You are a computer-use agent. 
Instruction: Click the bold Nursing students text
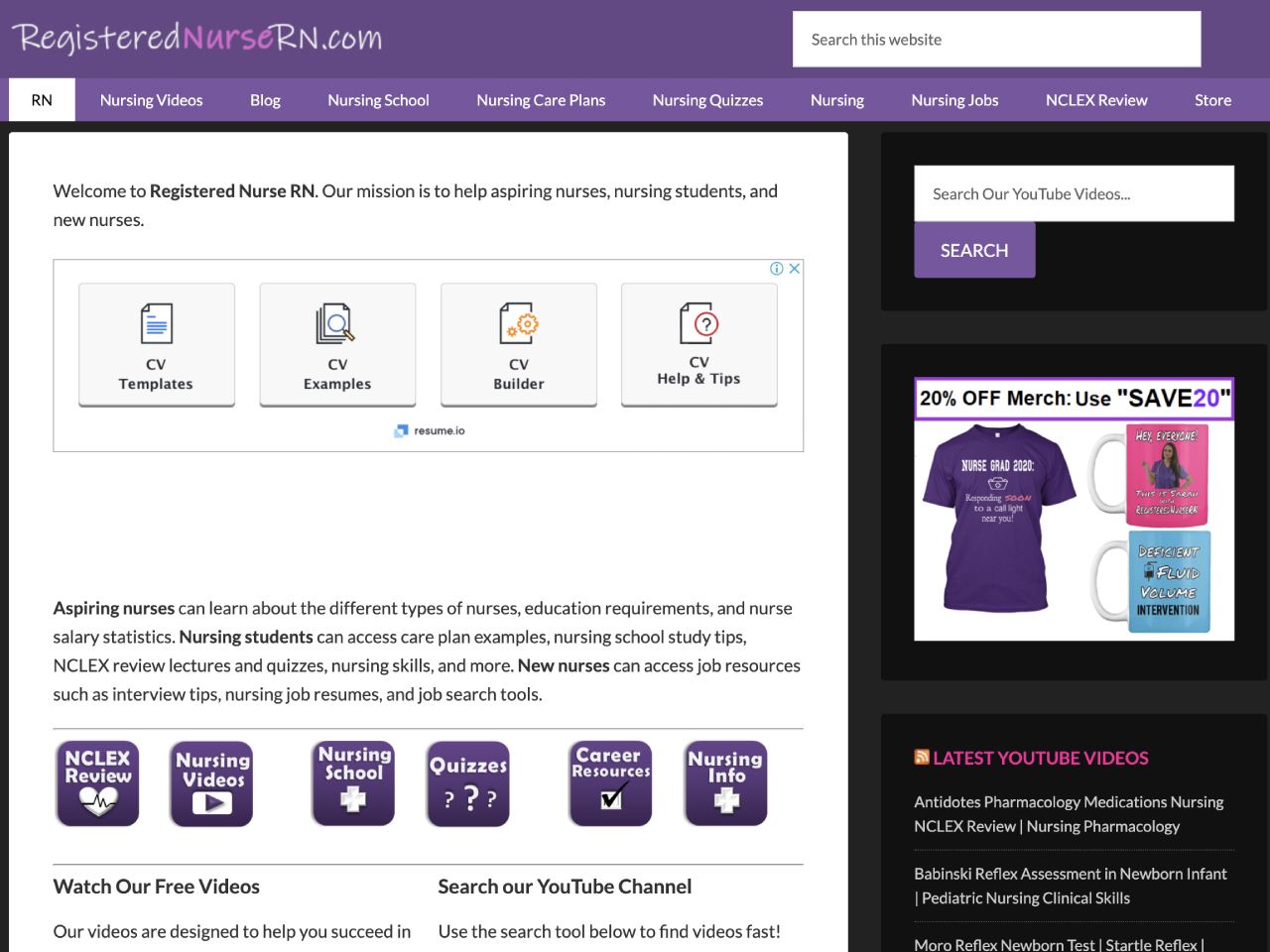click(246, 637)
